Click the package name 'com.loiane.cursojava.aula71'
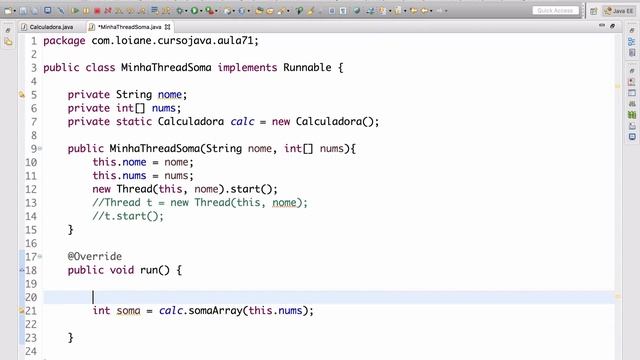The image size is (640, 360). click(172, 41)
